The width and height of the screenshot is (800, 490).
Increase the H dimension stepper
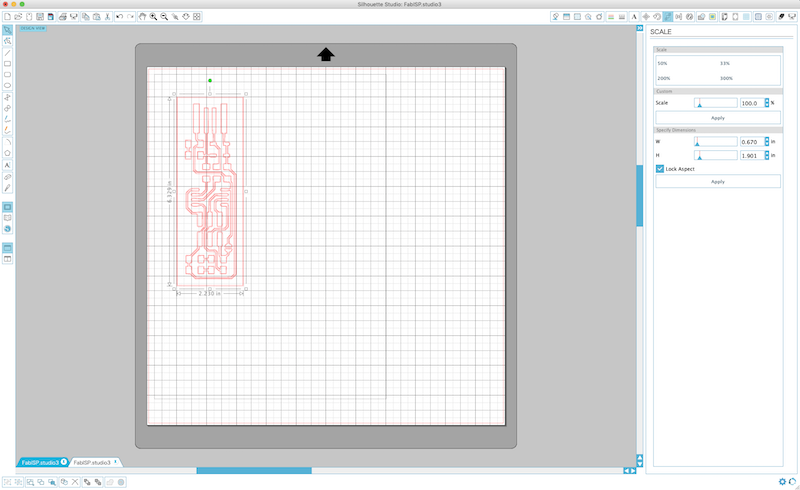pos(767,153)
